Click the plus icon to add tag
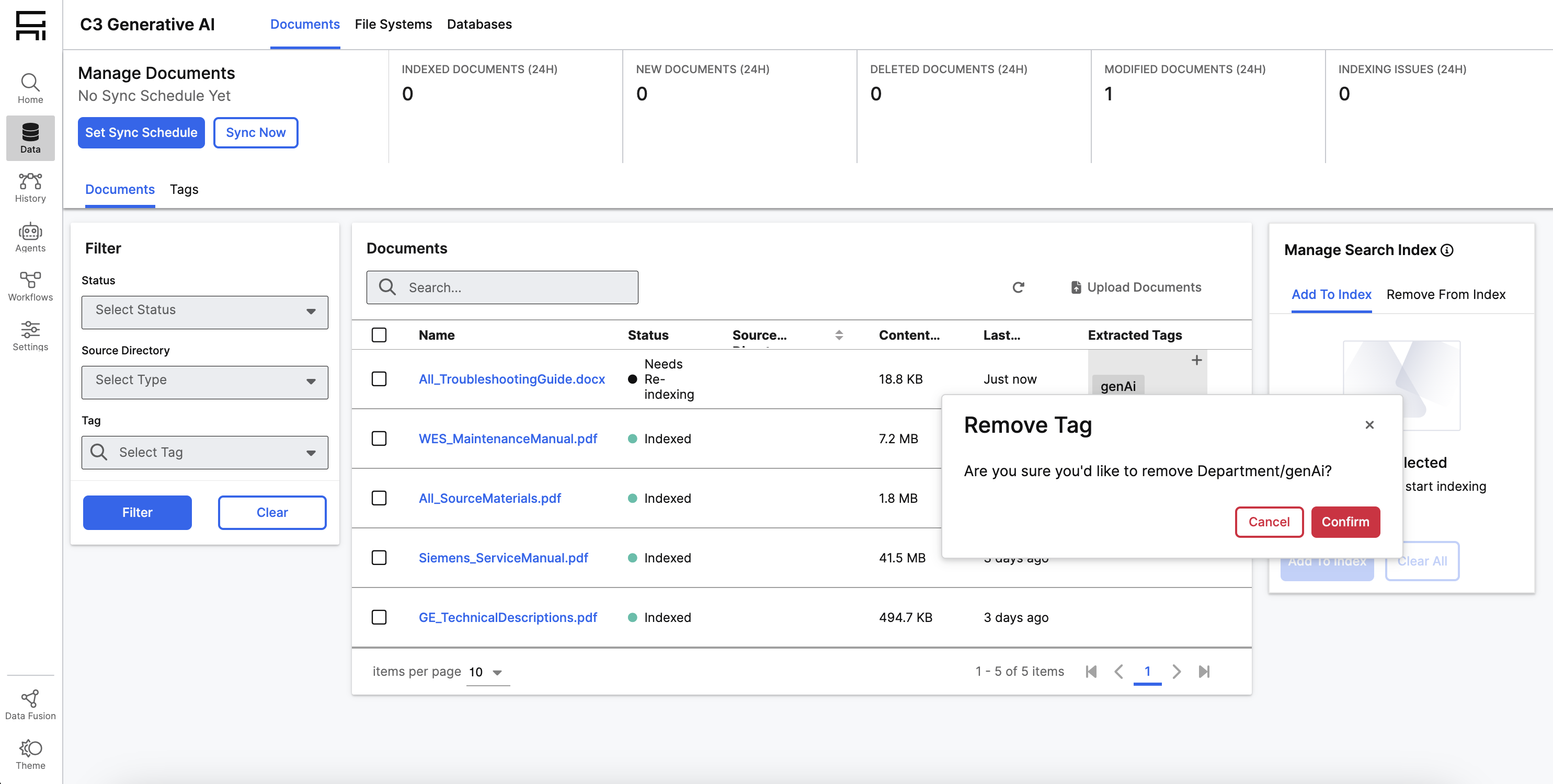The width and height of the screenshot is (1553, 784). point(1196,360)
